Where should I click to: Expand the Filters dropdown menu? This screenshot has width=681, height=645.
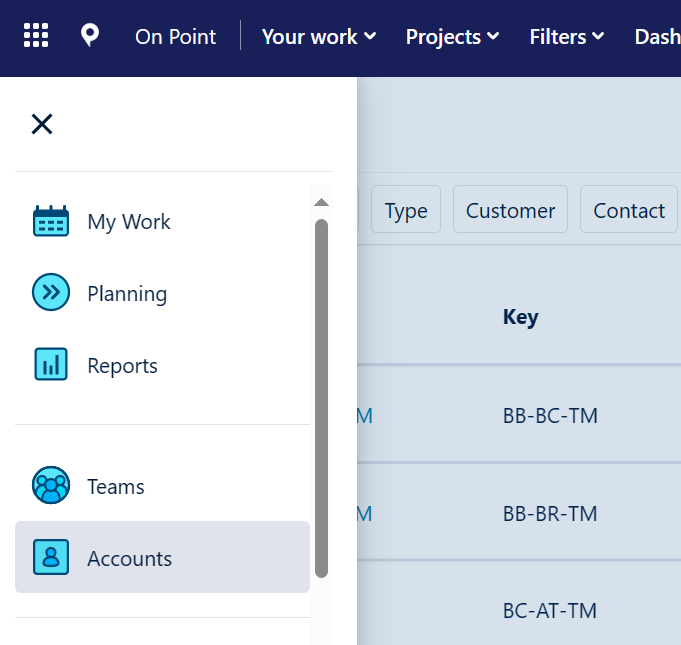(567, 37)
